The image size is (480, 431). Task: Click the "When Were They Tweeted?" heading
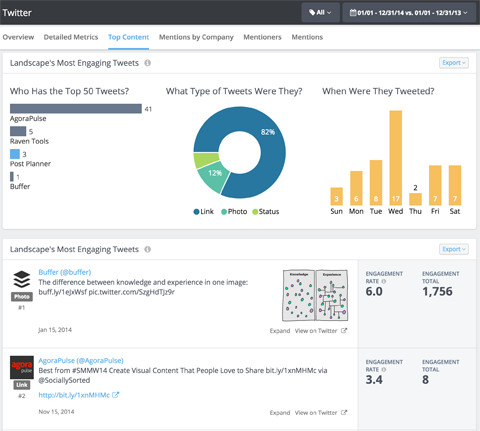(x=378, y=91)
